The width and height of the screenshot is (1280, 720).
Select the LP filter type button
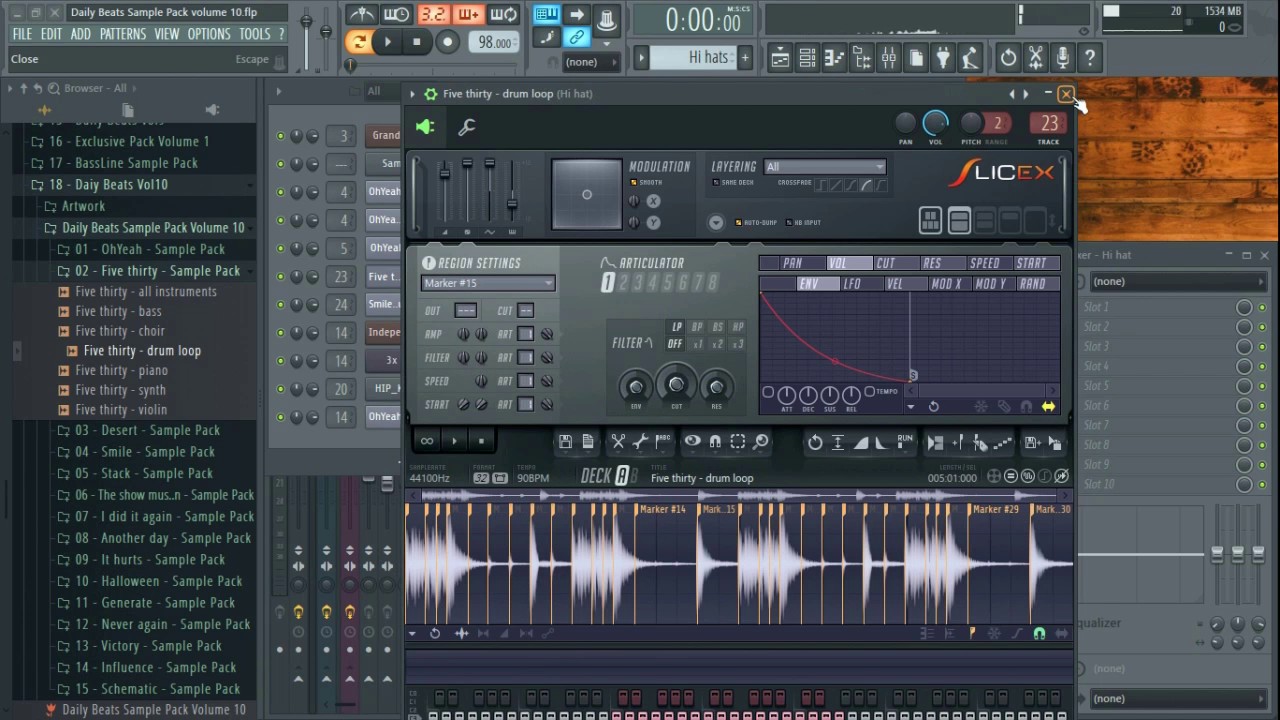677,327
